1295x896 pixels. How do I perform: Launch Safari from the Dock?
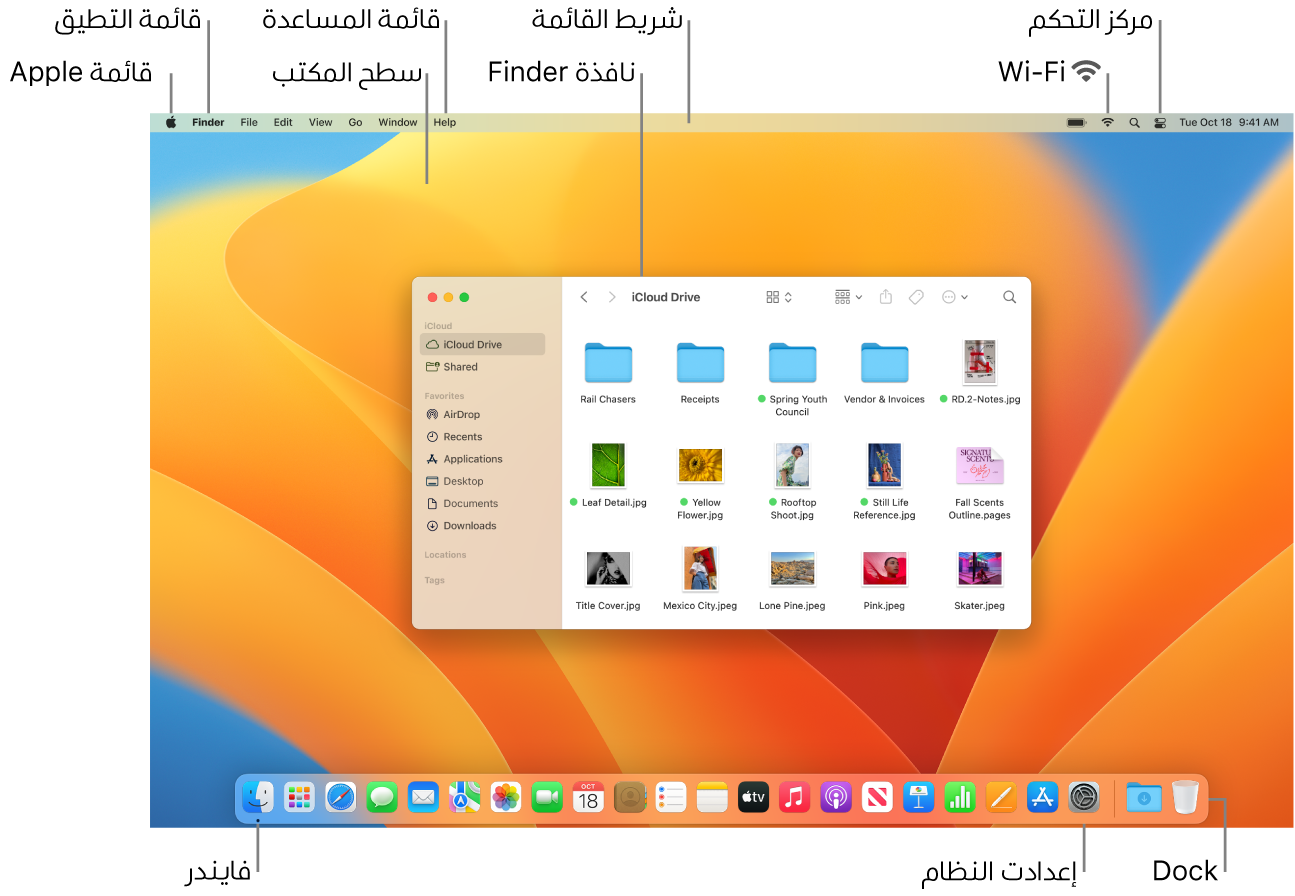point(341,797)
